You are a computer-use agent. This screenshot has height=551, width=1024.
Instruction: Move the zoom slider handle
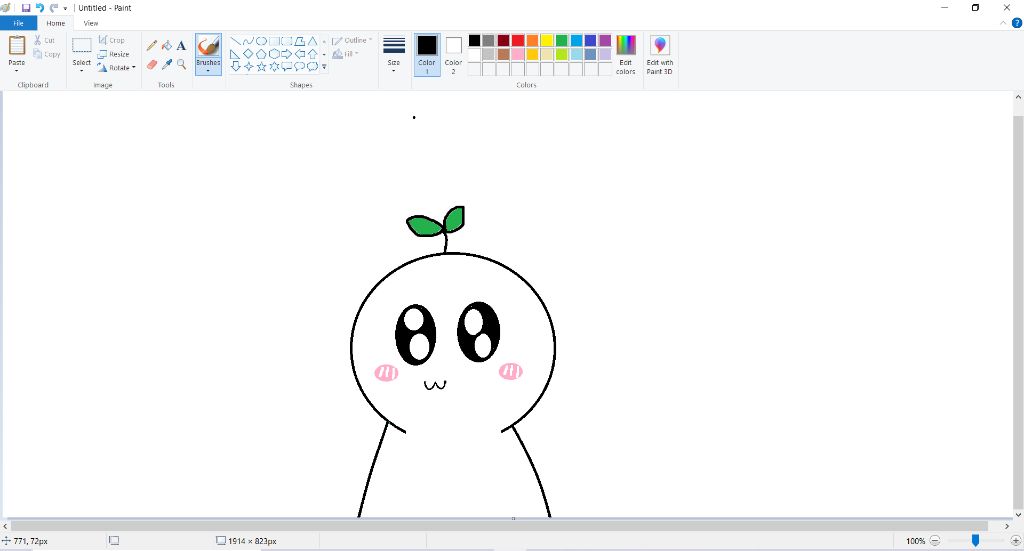tap(975, 541)
